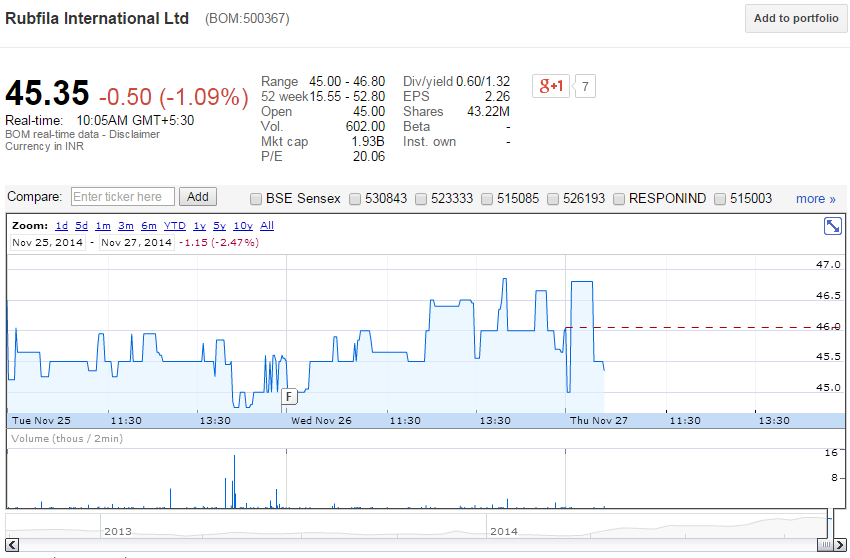The width and height of the screenshot is (850, 558).
Task: Open the more » comparisons link
Action: [x=816, y=199]
